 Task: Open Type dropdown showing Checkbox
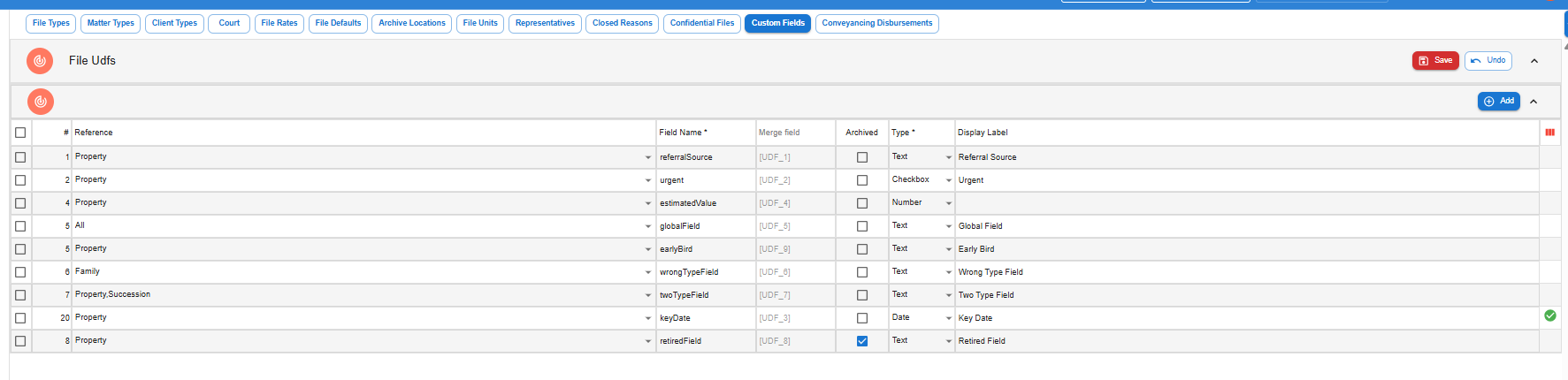[x=949, y=180]
